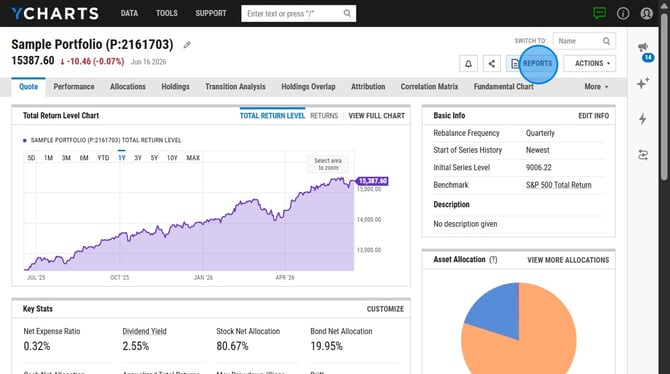Set chart range to 6M

[x=84, y=158]
